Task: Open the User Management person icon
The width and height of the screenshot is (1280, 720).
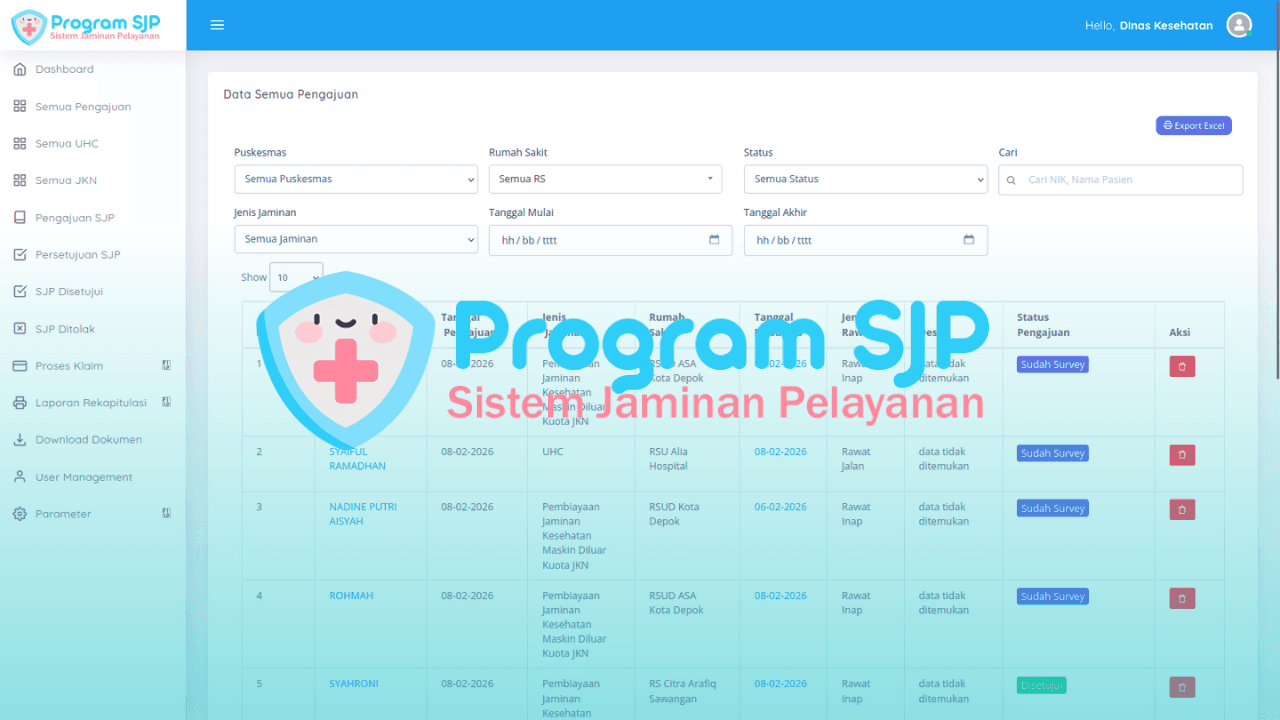Action: click(22, 476)
